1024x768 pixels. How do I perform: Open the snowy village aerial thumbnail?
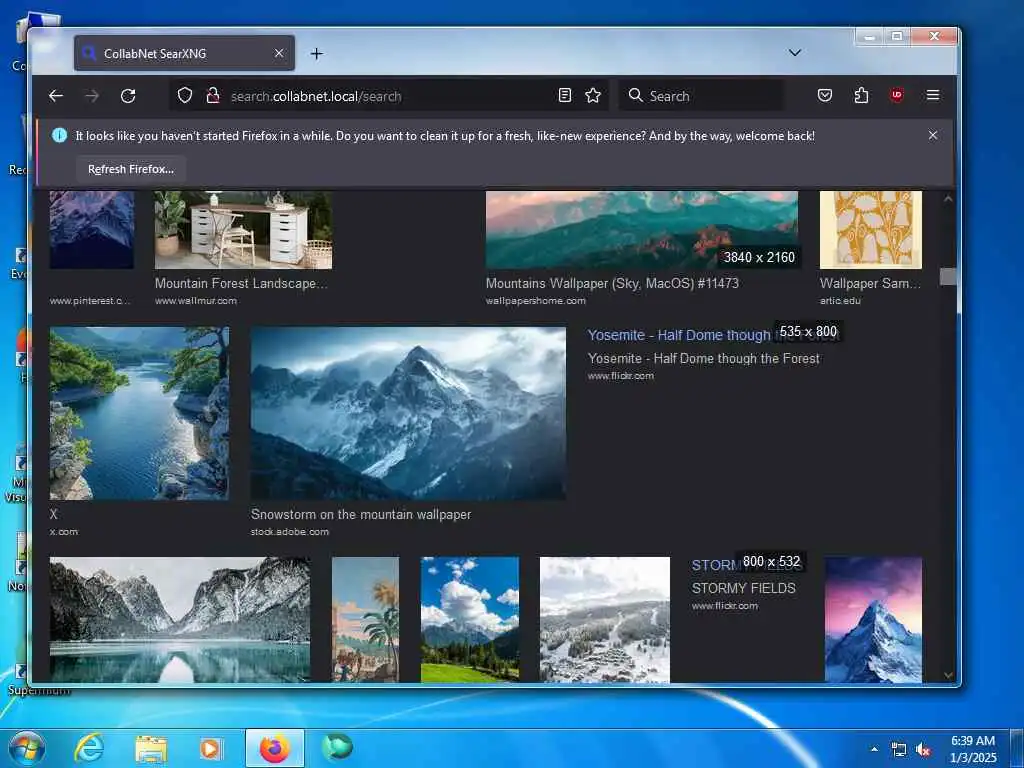605,620
